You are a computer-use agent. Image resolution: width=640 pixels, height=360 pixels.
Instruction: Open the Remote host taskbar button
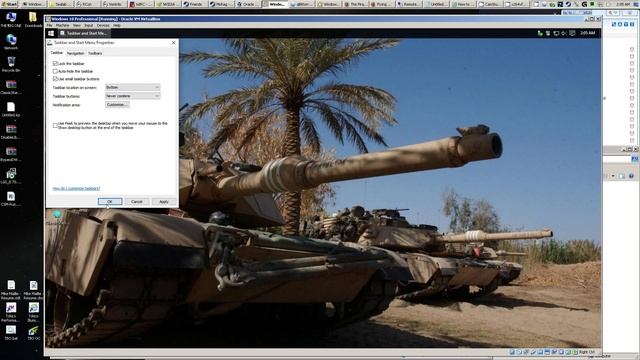pyautogui.click(x=408, y=4)
